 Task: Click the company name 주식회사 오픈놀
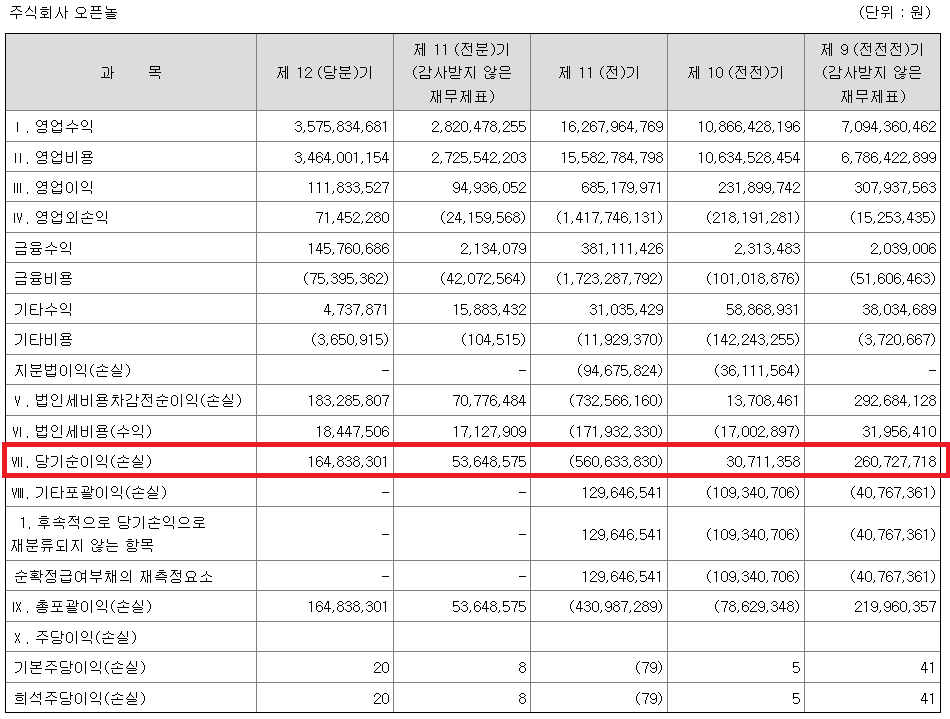(63, 12)
